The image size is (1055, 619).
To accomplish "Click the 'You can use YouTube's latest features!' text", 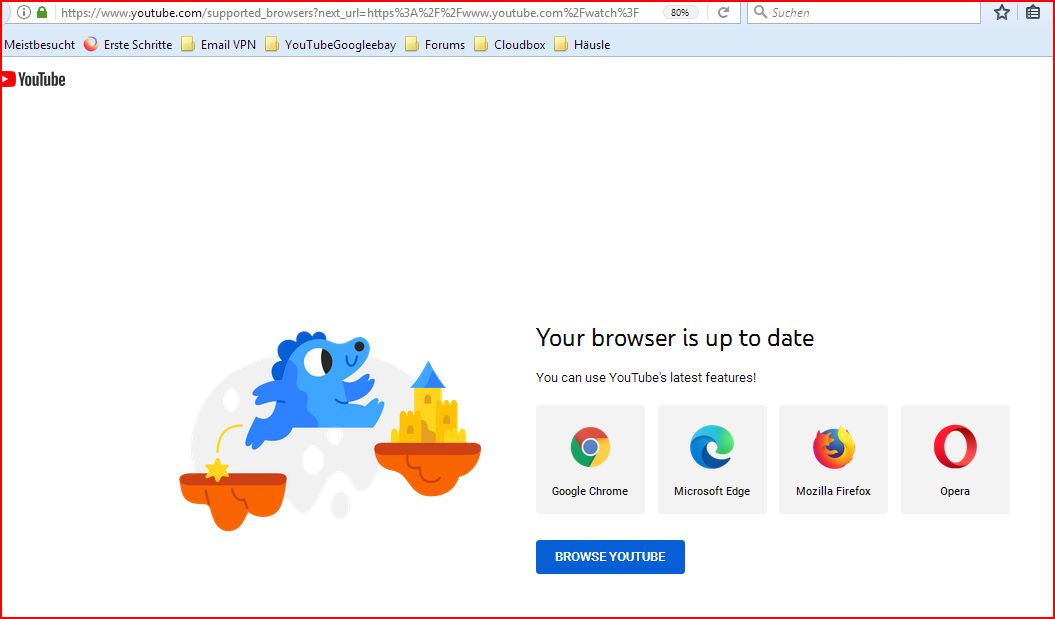I will point(646,377).
